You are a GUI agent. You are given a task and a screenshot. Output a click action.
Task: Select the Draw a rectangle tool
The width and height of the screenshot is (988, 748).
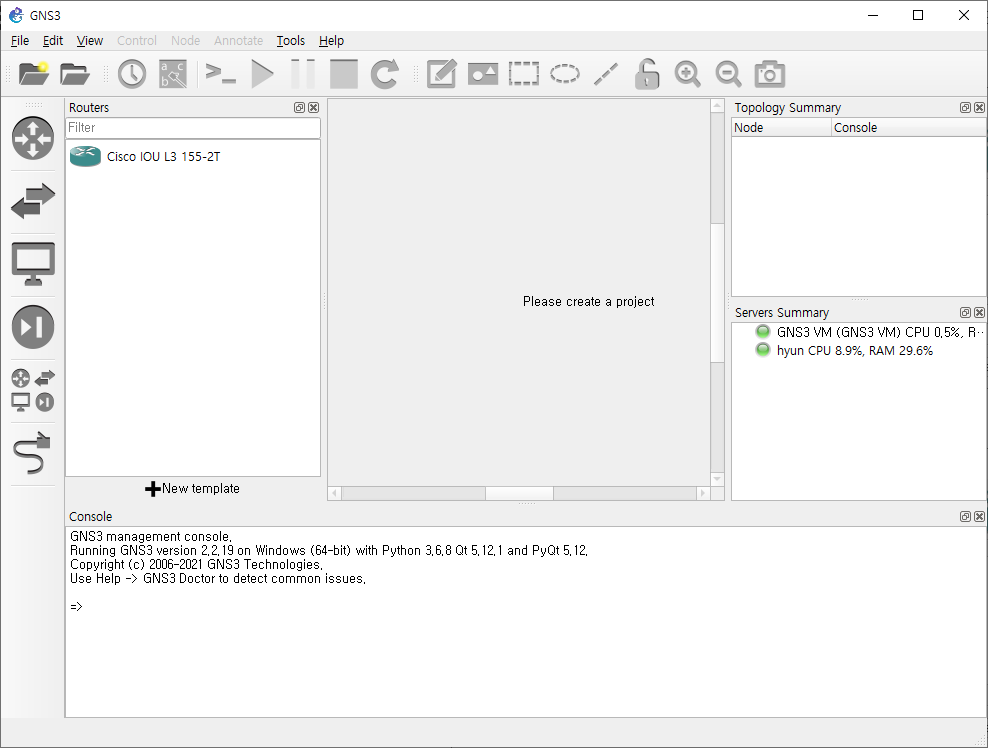point(524,74)
